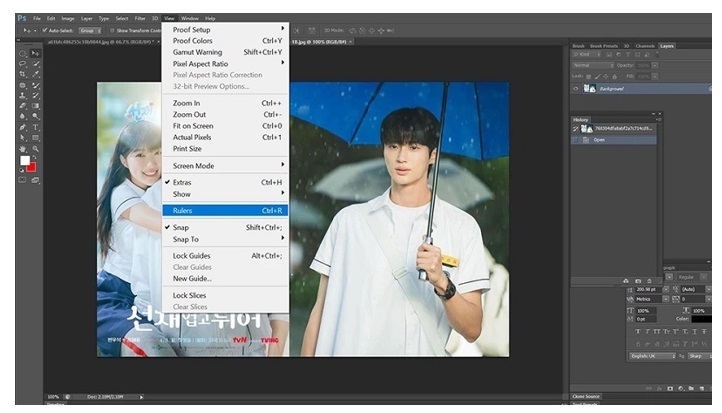This screenshot has height=413, width=722.
Task: Click the Photoshop Ps logo icon
Action: point(21,18)
